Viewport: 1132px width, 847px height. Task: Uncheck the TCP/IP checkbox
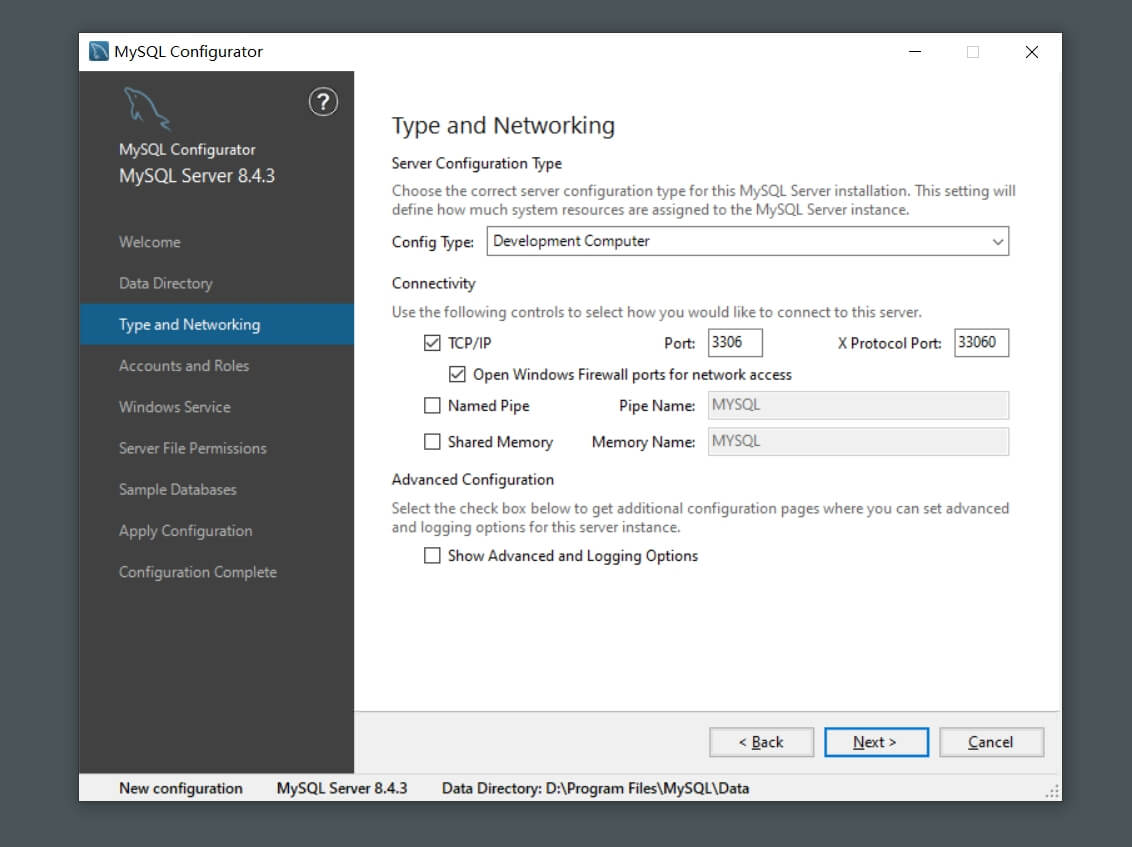[432, 343]
